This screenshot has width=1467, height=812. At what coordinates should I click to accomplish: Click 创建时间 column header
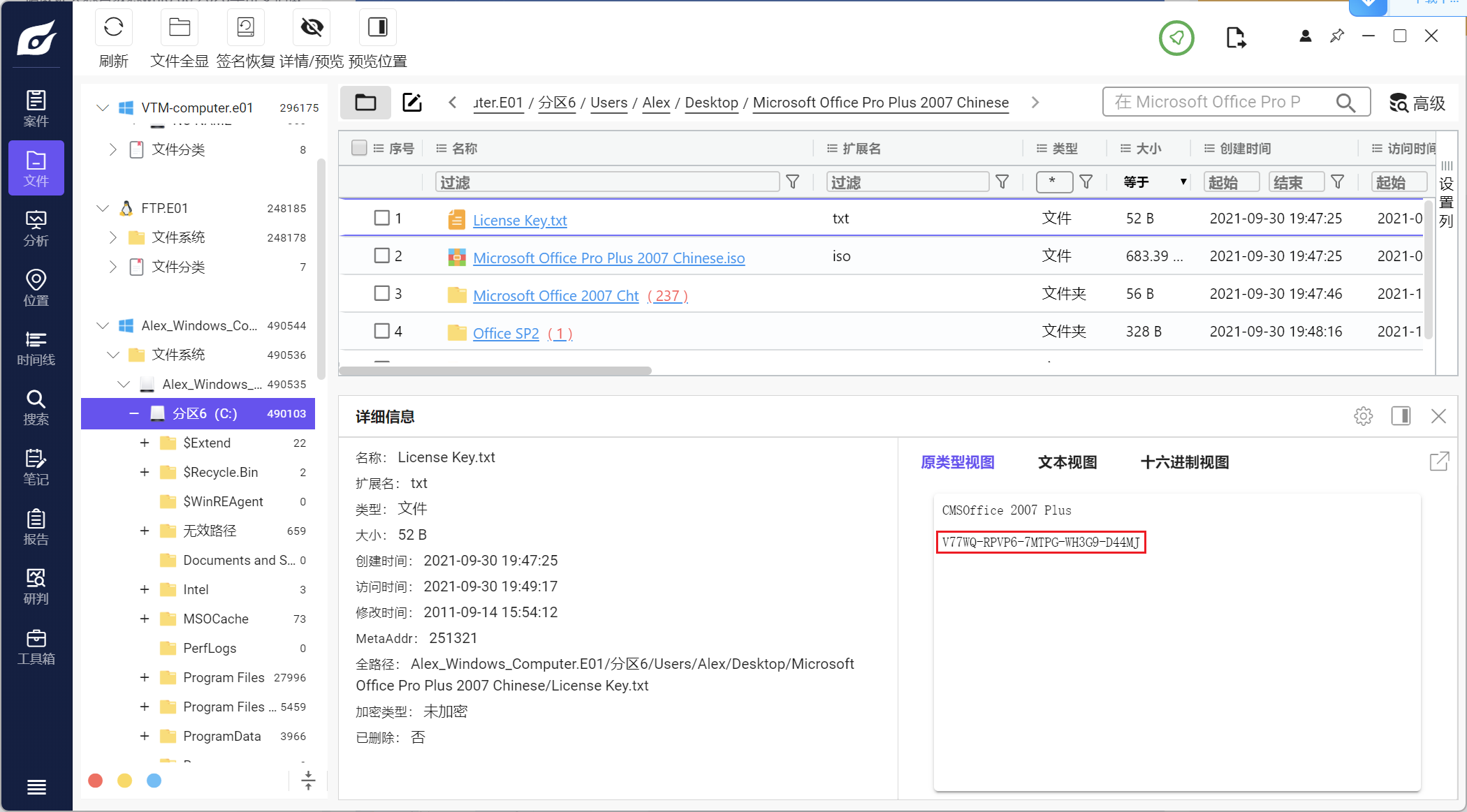(x=1245, y=148)
